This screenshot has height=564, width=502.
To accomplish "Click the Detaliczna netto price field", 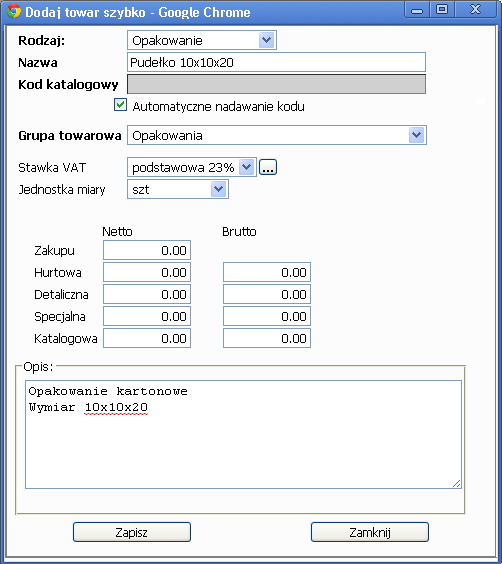I will pyautogui.click(x=147, y=294).
